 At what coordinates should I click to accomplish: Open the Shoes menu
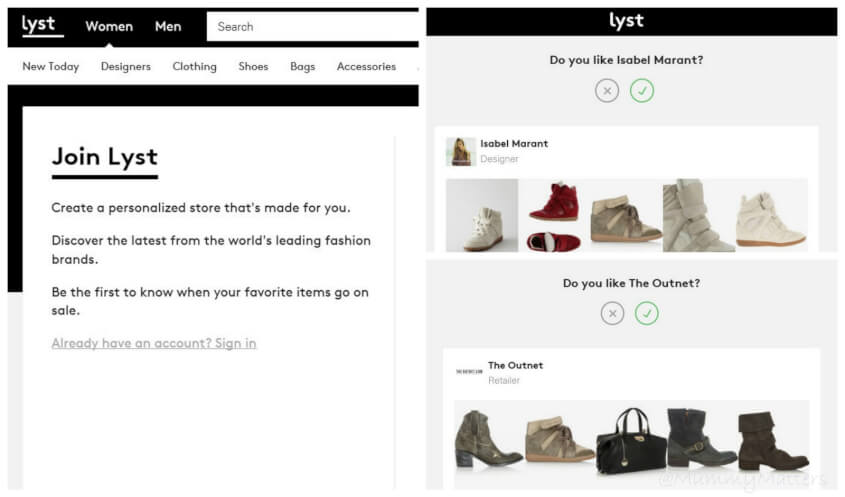[x=253, y=66]
